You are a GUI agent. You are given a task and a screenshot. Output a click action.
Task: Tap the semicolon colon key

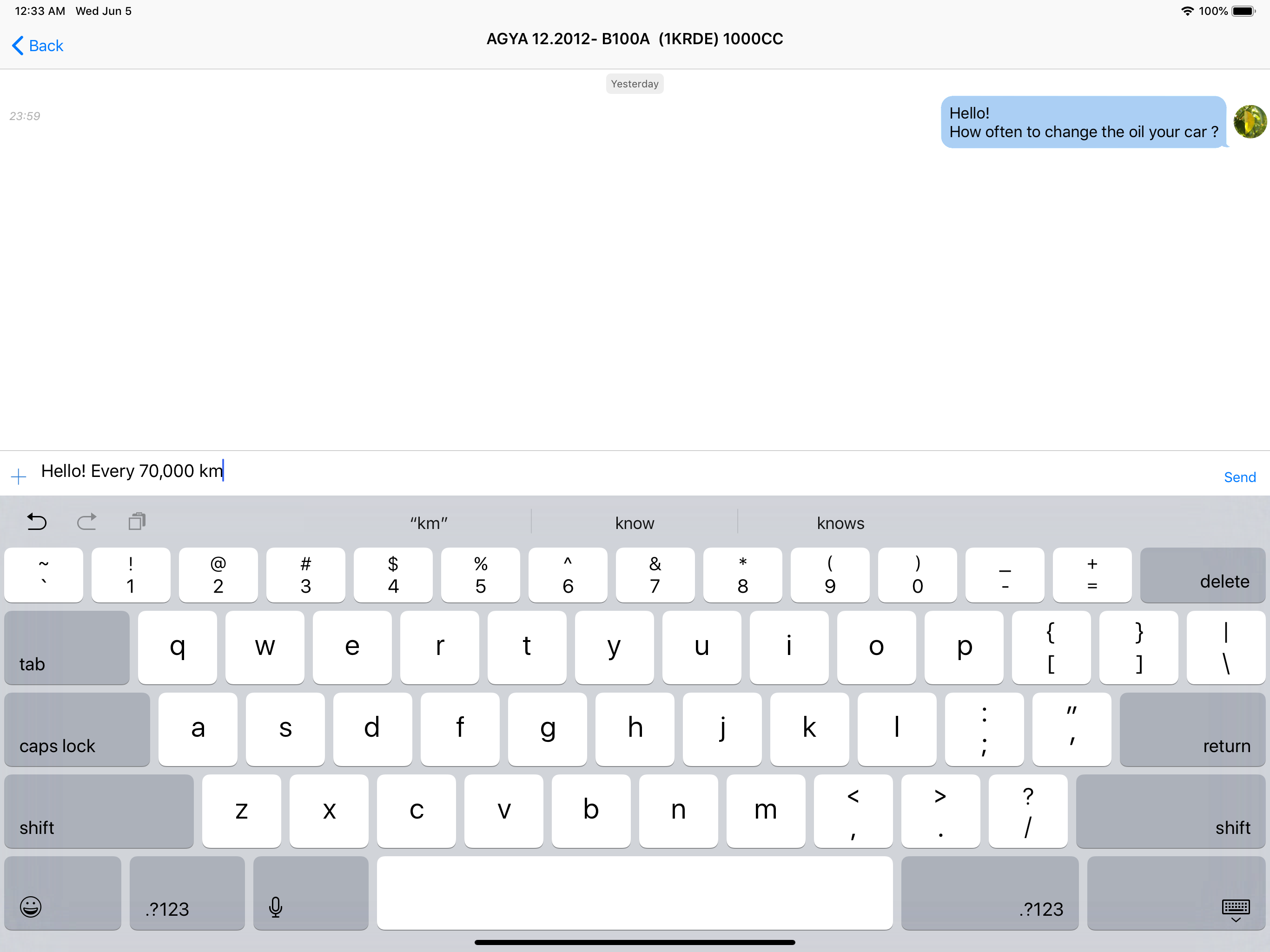point(984,729)
